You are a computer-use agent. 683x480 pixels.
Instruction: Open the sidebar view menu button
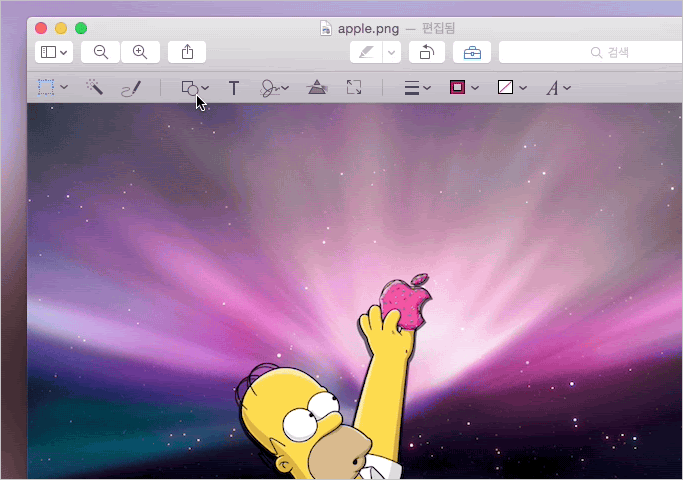tap(54, 52)
